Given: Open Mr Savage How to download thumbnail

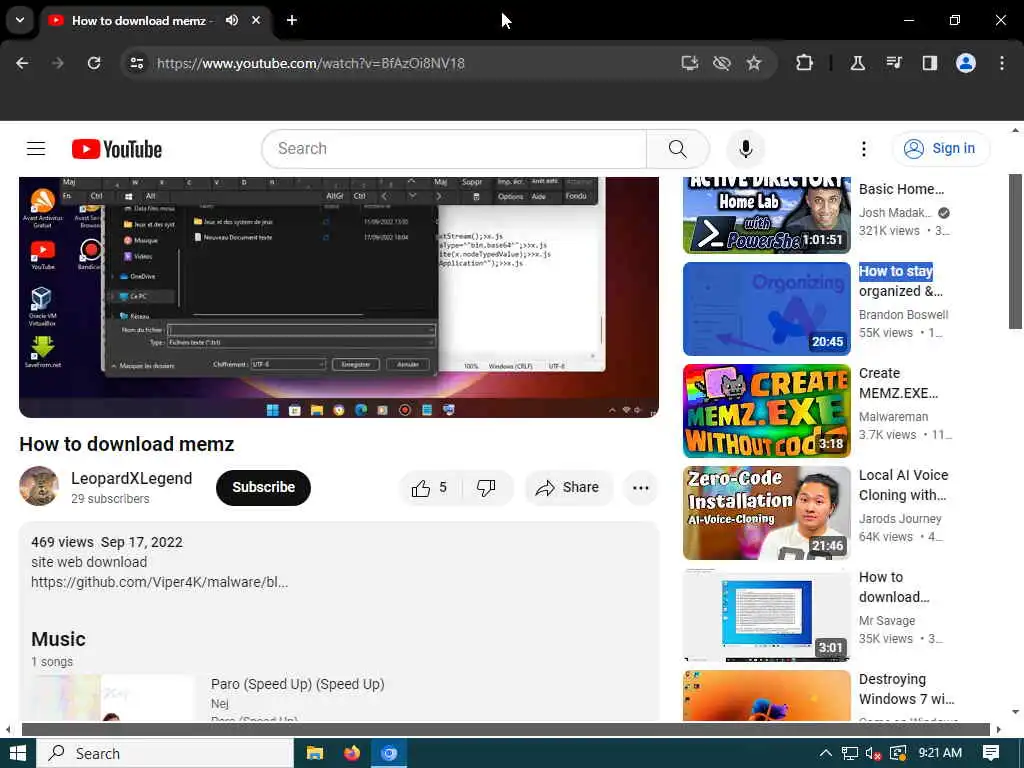Looking at the screenshot, I should pyautogui.click(x=767, y=615).
